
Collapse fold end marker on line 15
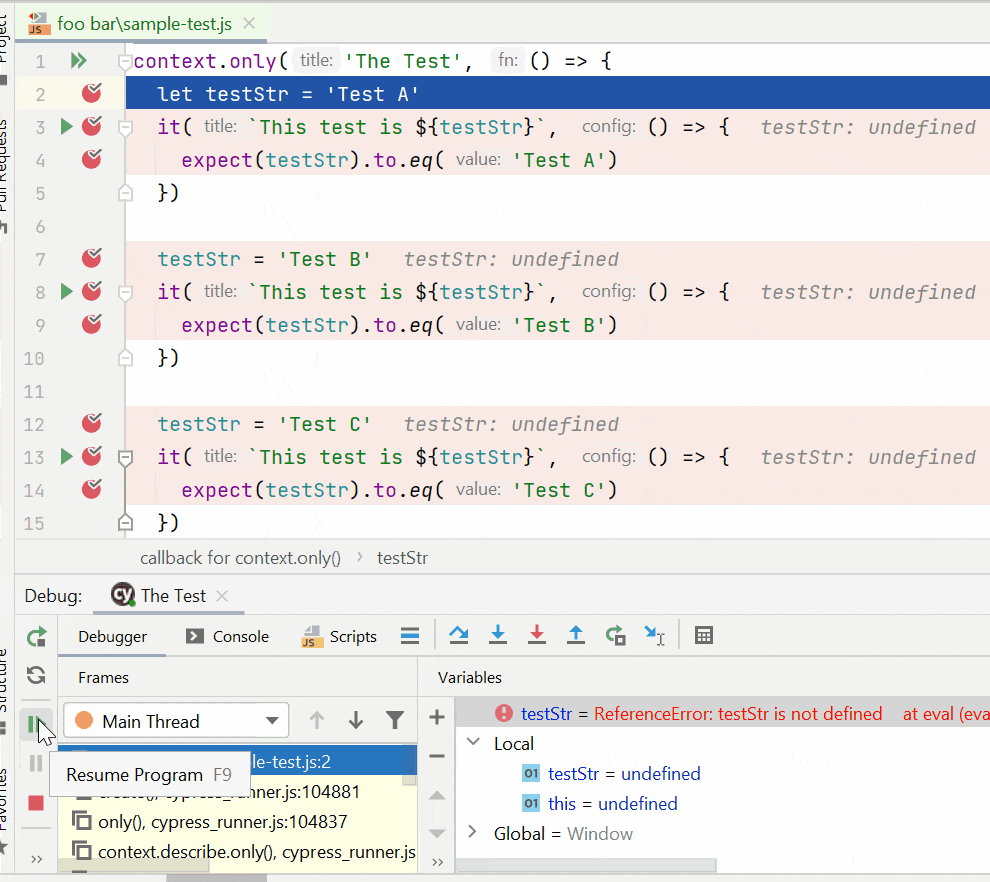coord(125,523)
